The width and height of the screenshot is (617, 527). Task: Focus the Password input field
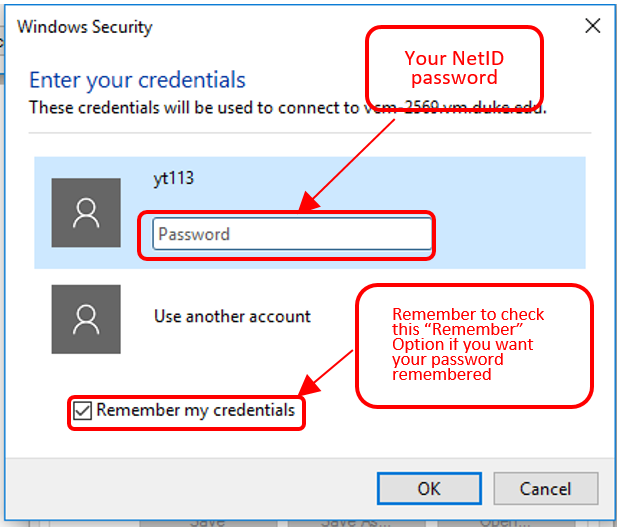click(292, 234)
